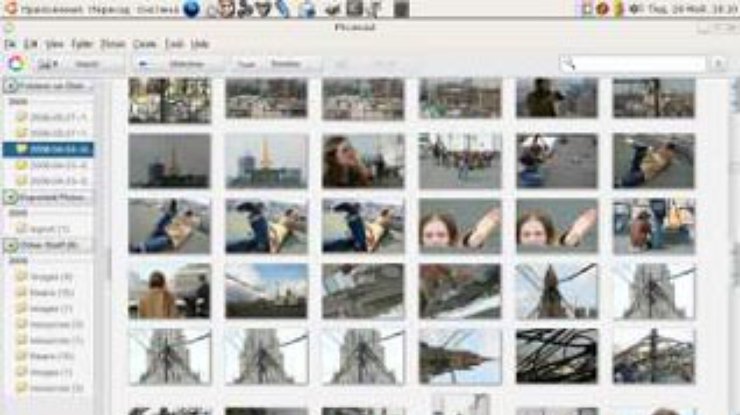Select the two people from behind thumbnail
740x415 pixels.
(170, 291)
